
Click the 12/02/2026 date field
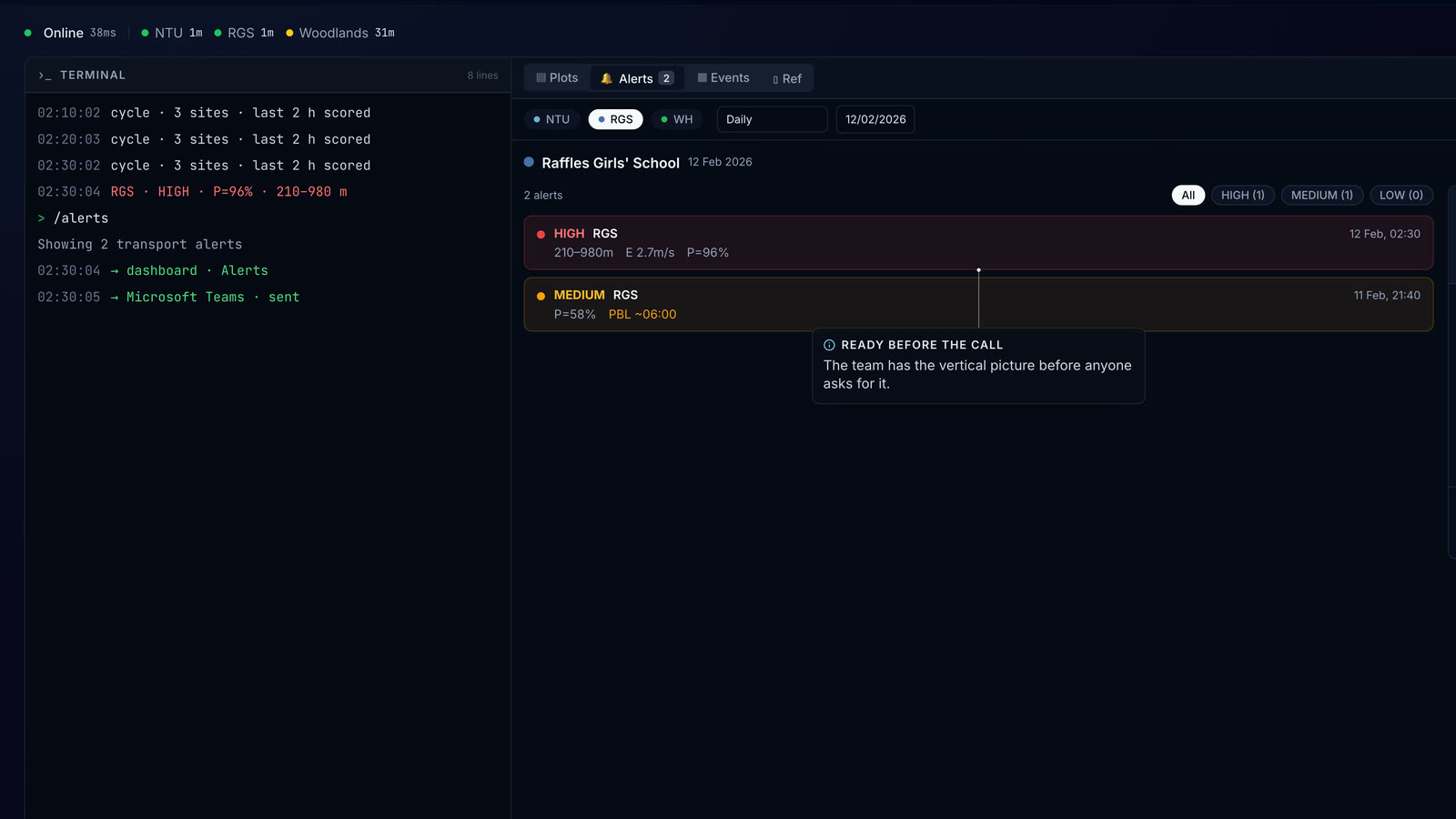[875, 119]
